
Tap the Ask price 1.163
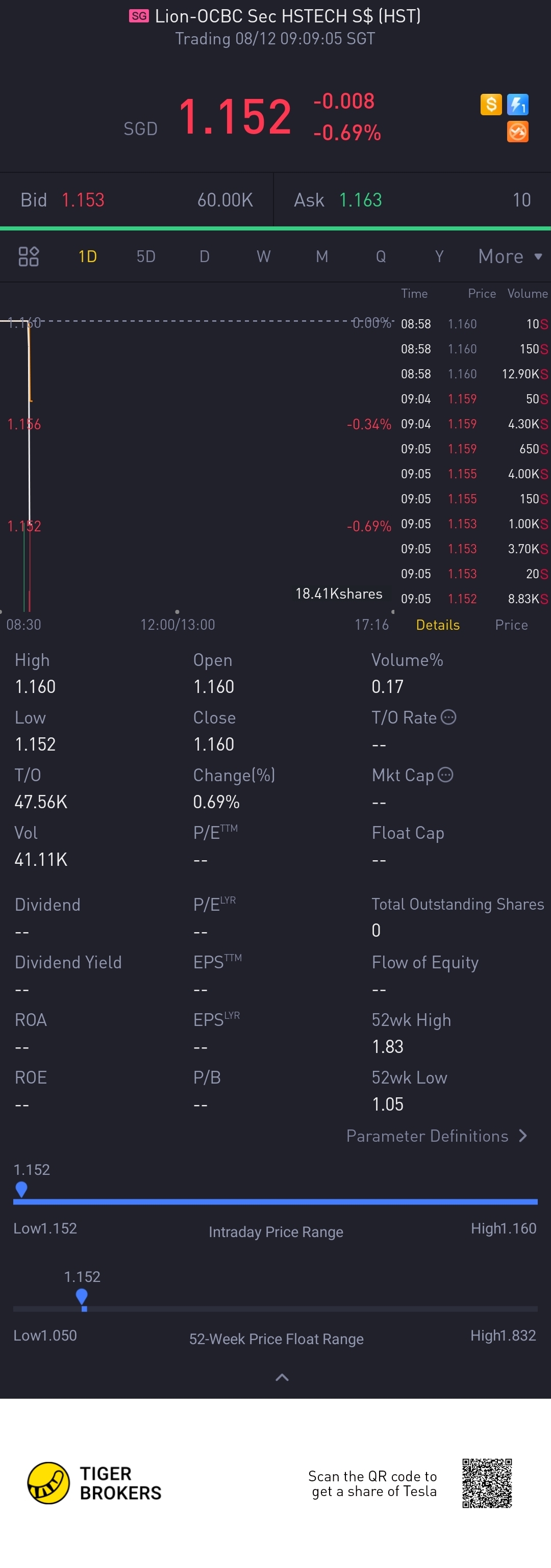click(x=360, y=200)
